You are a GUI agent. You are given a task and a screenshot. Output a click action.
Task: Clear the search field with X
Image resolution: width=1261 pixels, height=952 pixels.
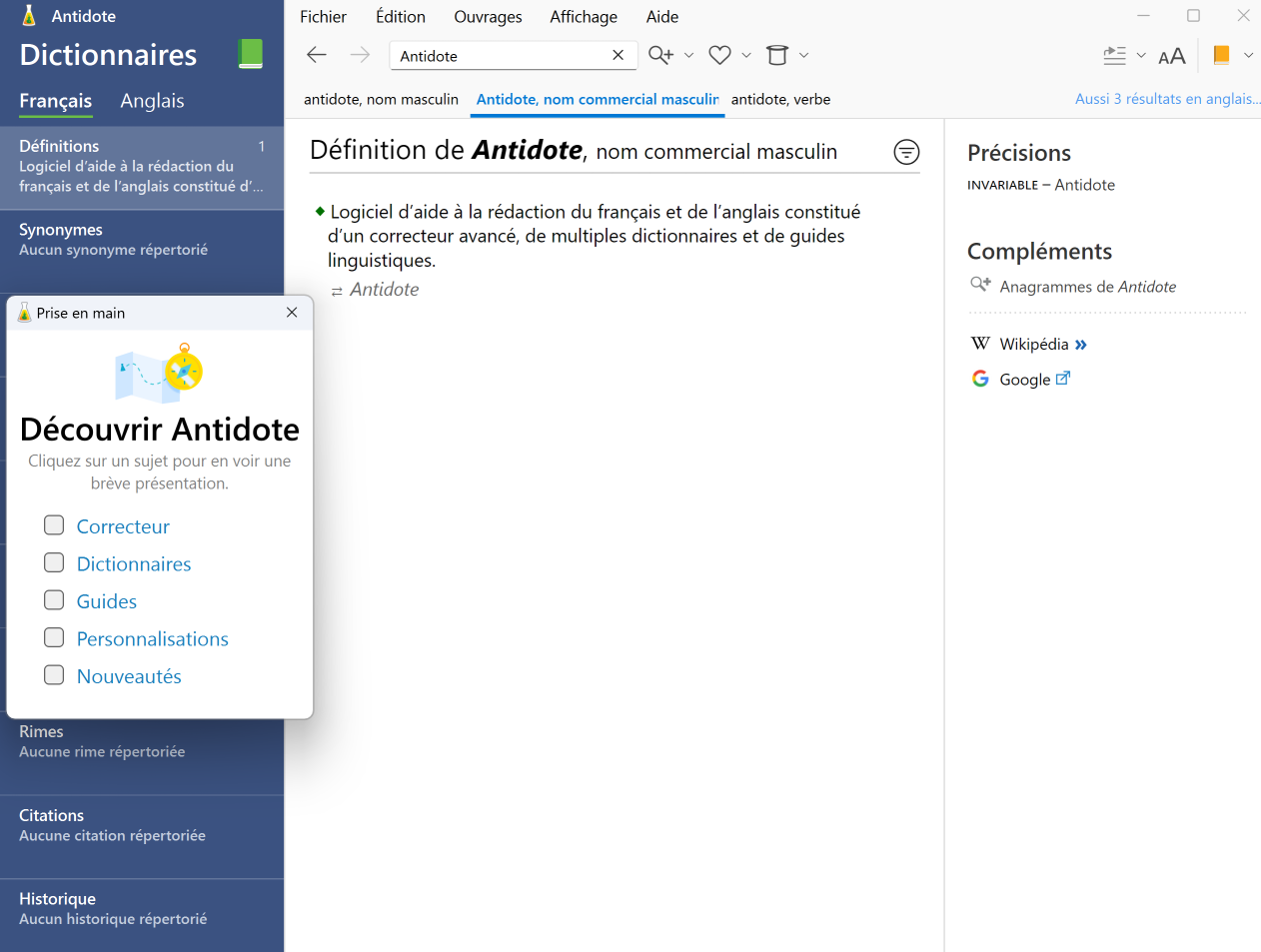point(618,55)
